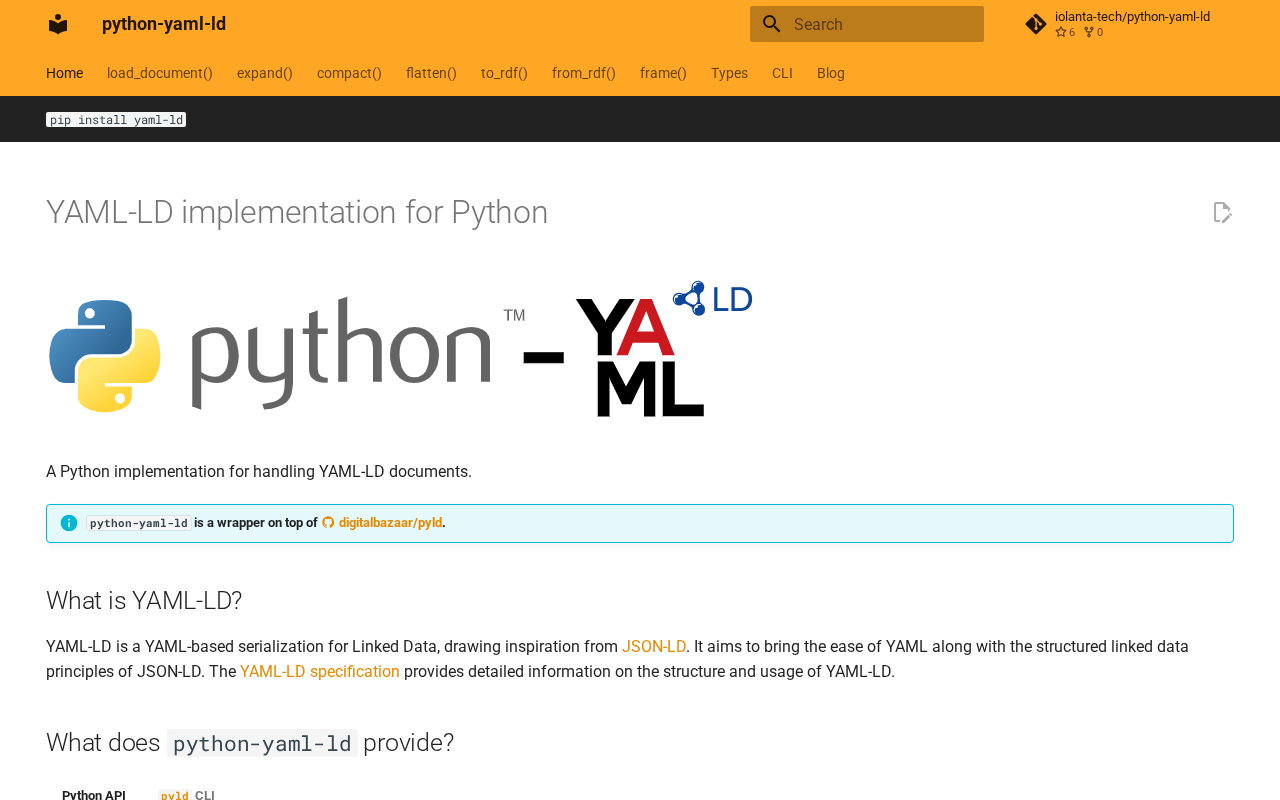Click the book logo icon in header

[58, 24]
